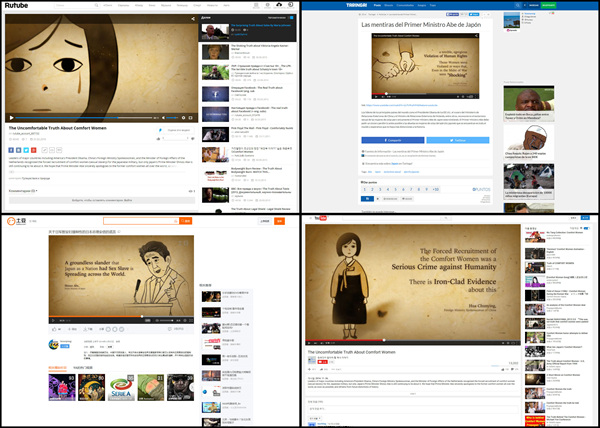Viewport: 600px width, 428px height.
Task: Open 'The Uncomfortable Truth About Comfort Women' YouTube title
Action: pos(351,352)
